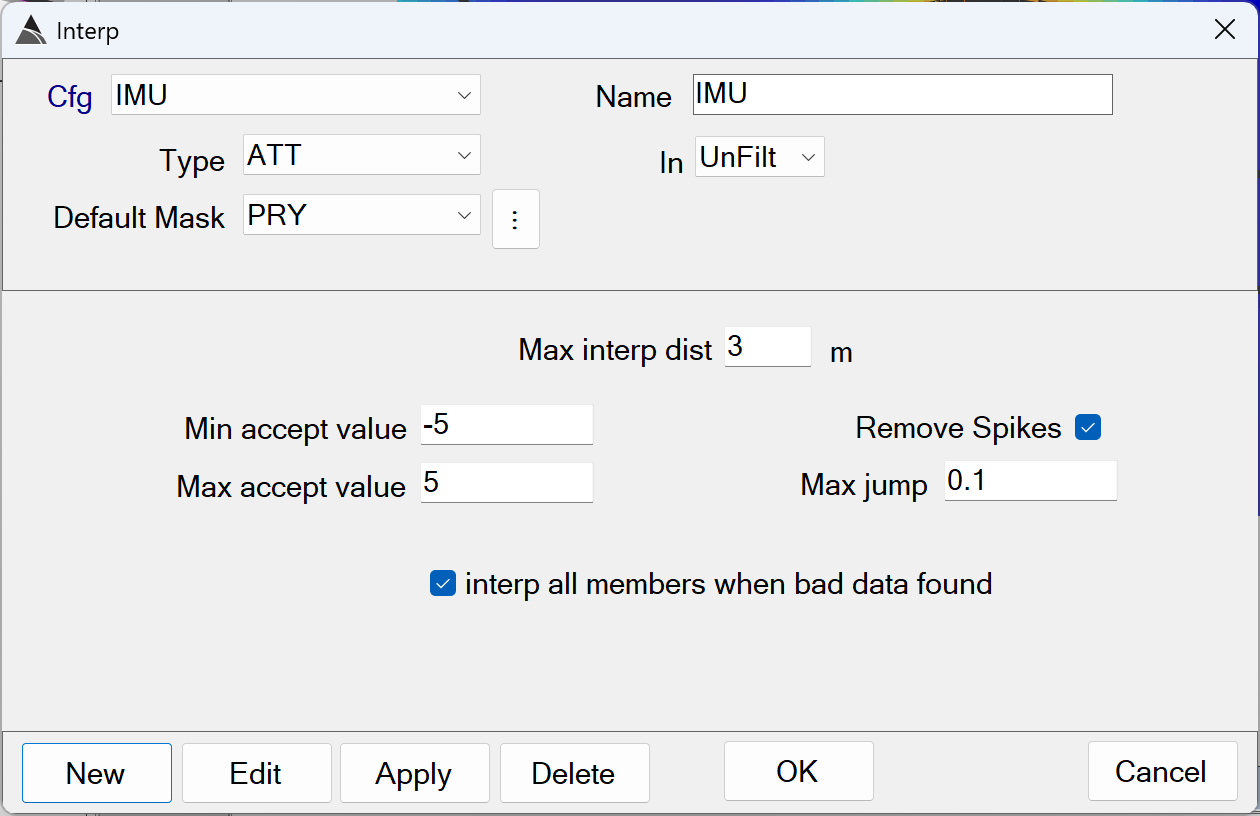Select the Min accept value field
The image size is (1260, 816).
(506, 425)
